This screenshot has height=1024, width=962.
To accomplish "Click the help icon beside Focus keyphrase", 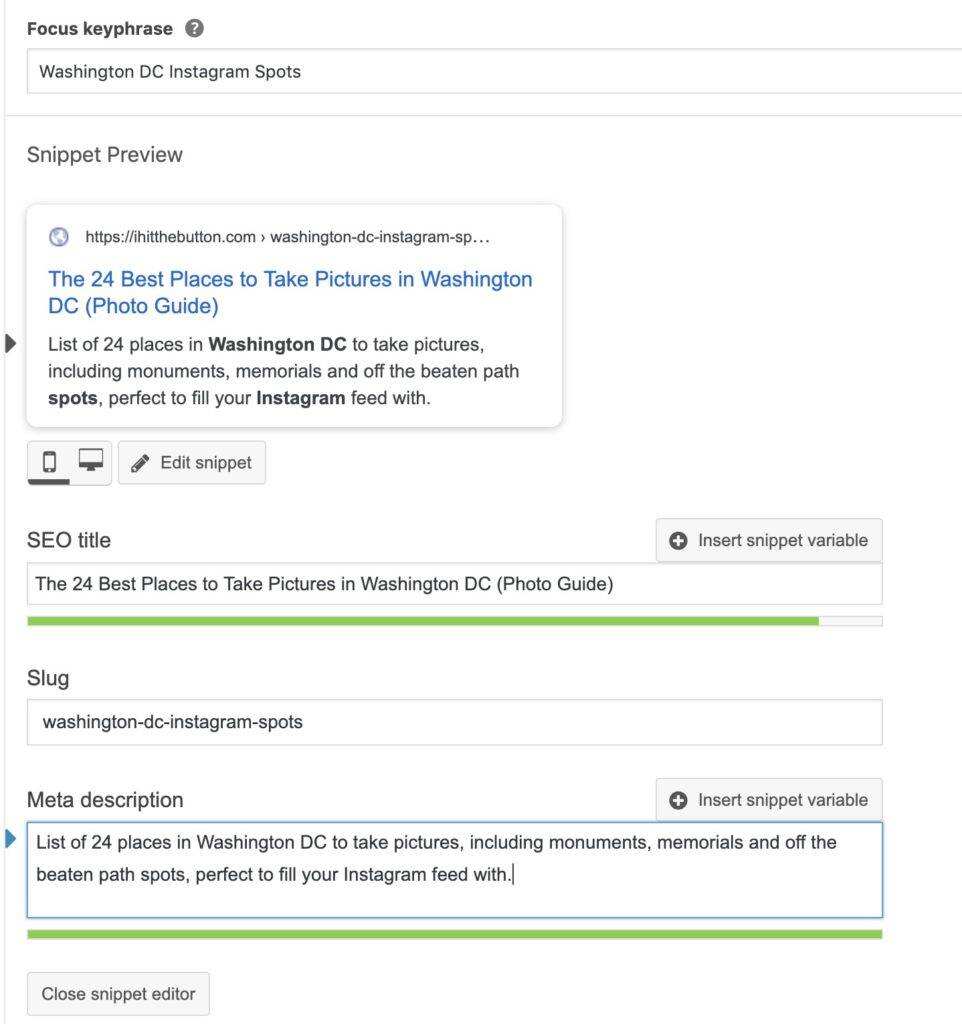I will point(195,29).
